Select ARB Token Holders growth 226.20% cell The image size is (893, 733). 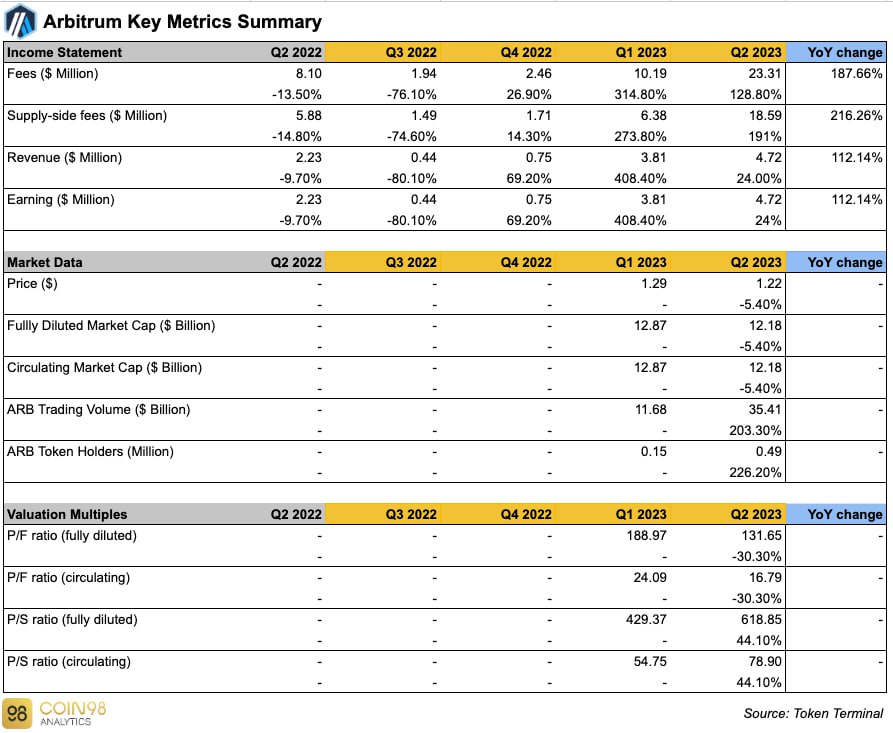pos(755,473)
